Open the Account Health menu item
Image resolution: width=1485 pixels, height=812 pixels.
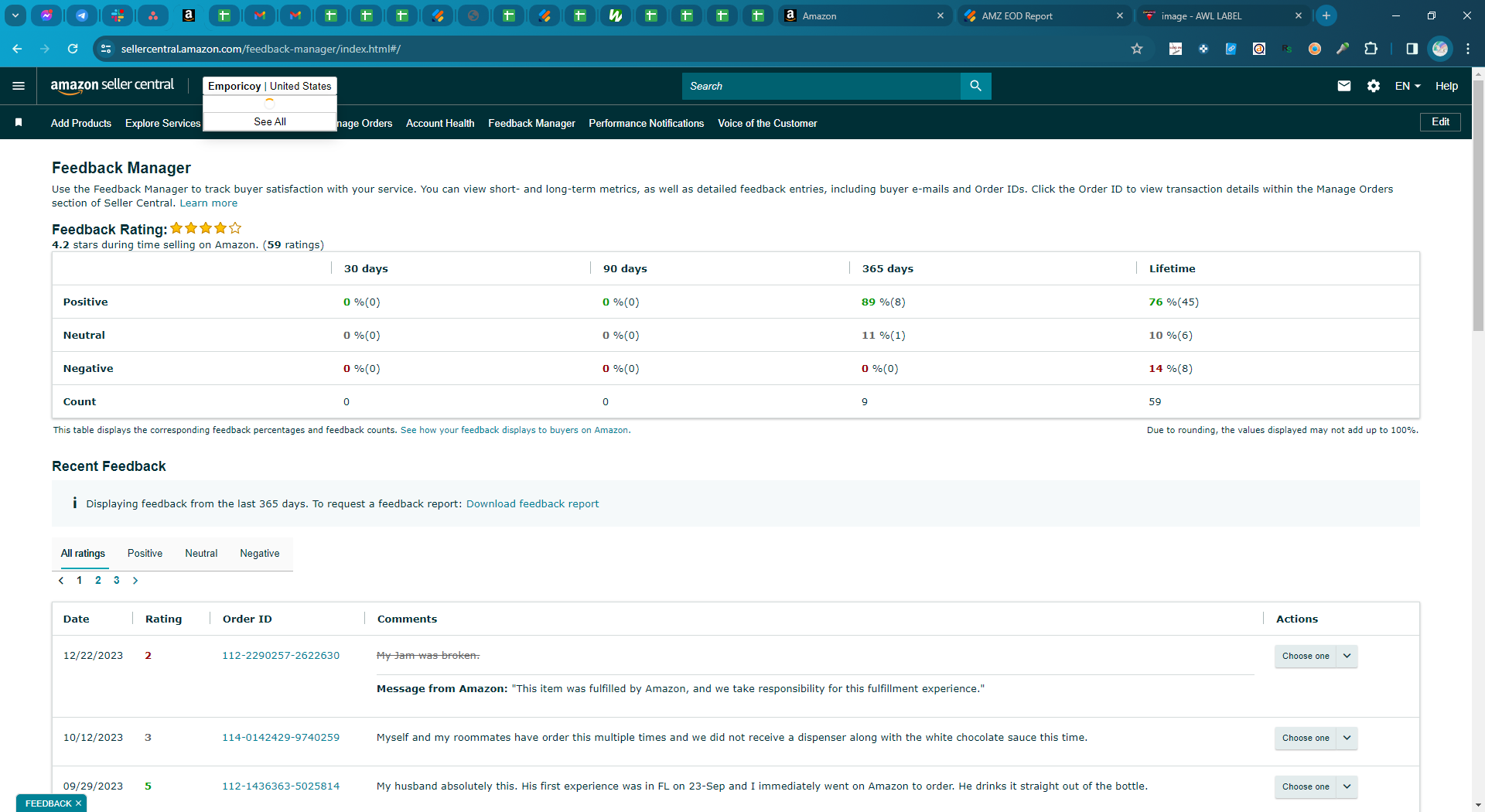pyautogui.click(x=440, y=123)
